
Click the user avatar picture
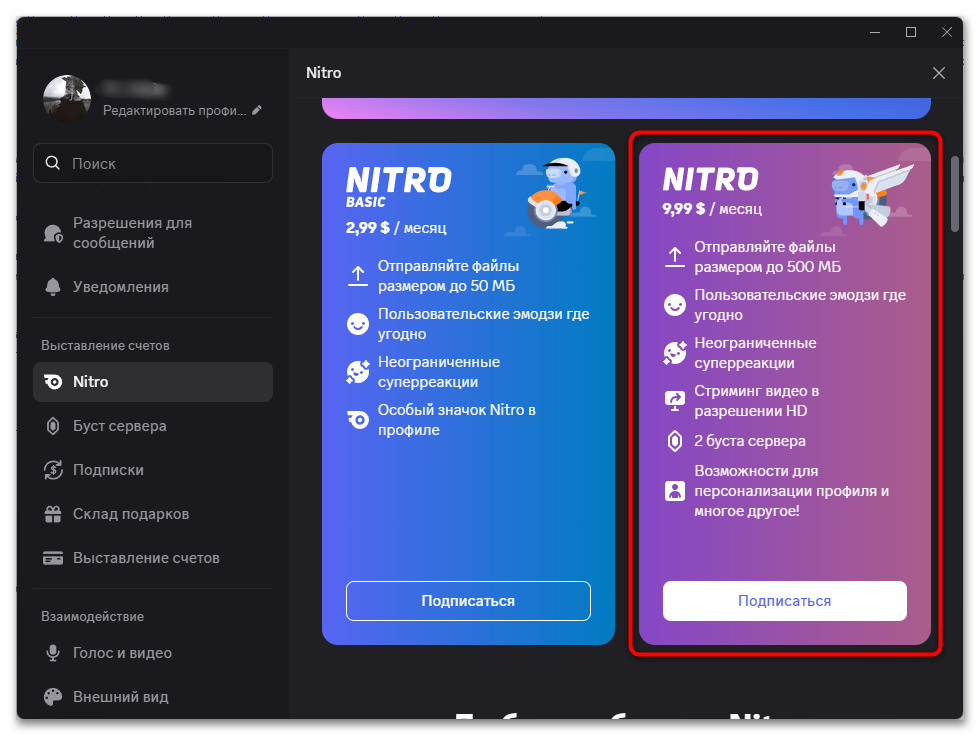point(67,99)
